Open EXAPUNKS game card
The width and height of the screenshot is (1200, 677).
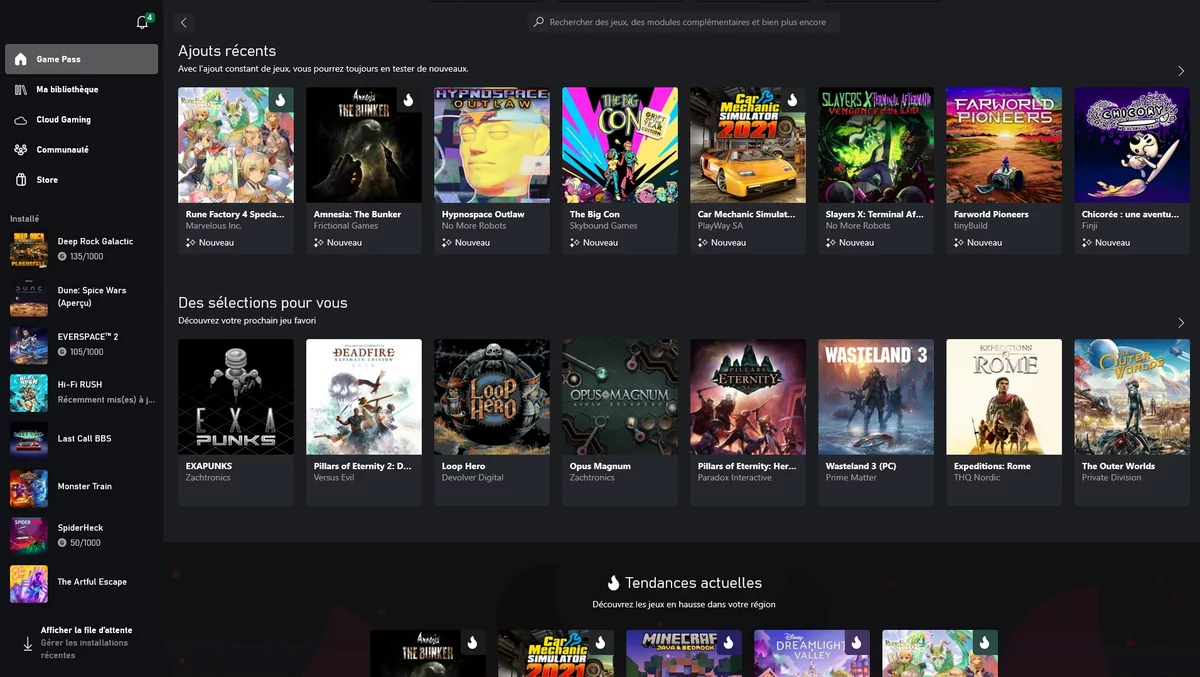(x=236, y=422)
